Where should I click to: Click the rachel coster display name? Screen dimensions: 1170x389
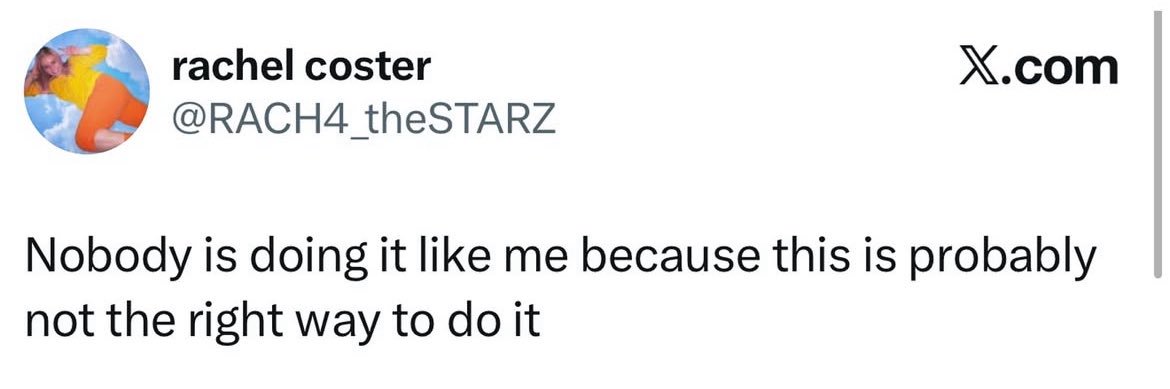(301, 67)
